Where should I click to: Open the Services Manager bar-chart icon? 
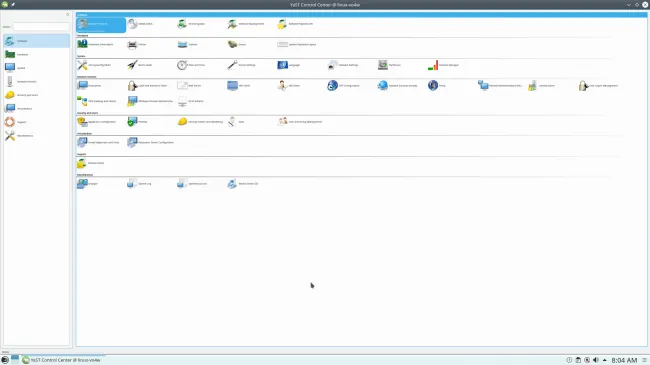point(443,65)
